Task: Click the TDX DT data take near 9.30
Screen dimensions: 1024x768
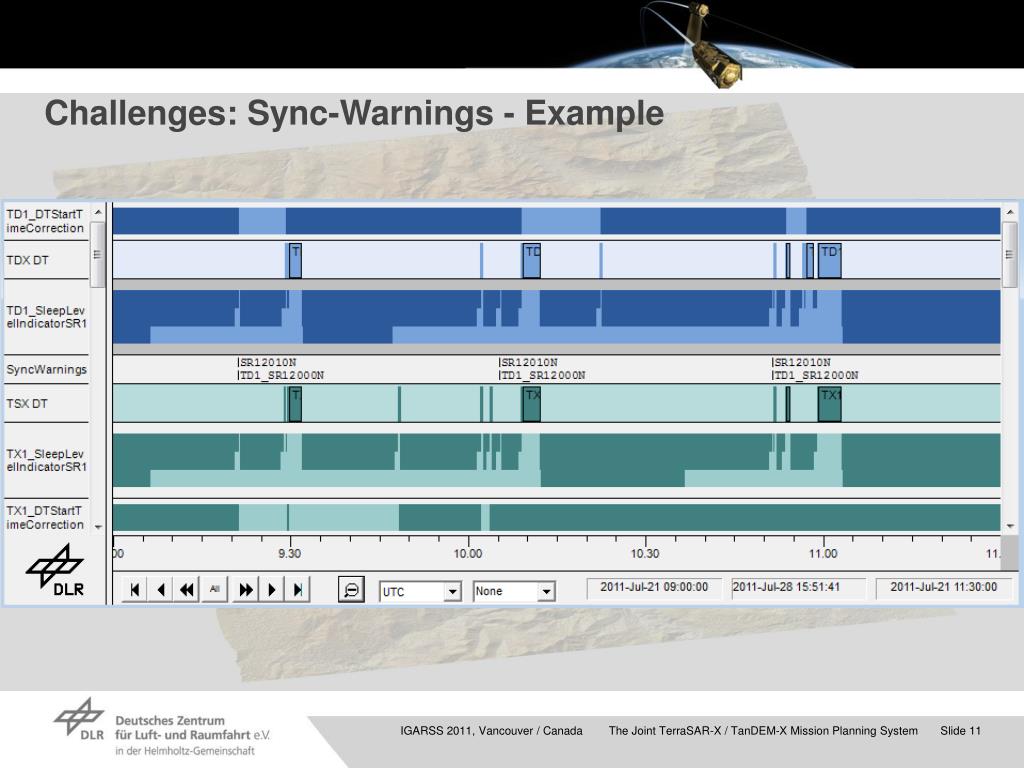Action: 295,260
